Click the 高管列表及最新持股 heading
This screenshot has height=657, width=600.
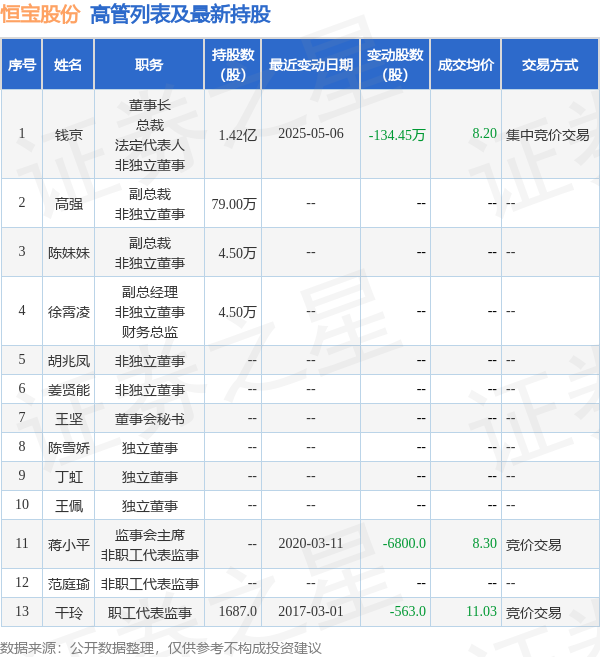coord(180,14)
